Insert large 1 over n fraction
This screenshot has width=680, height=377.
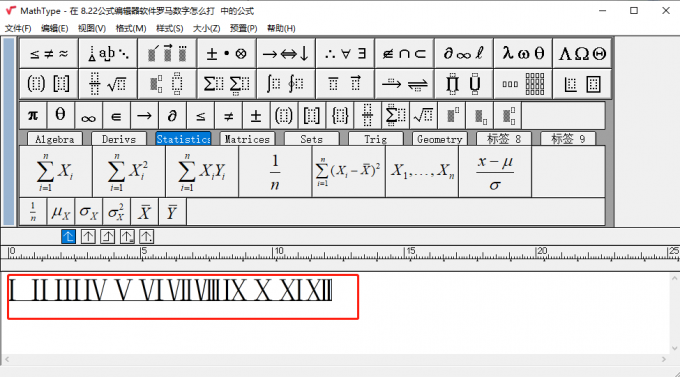coord(275,172)
